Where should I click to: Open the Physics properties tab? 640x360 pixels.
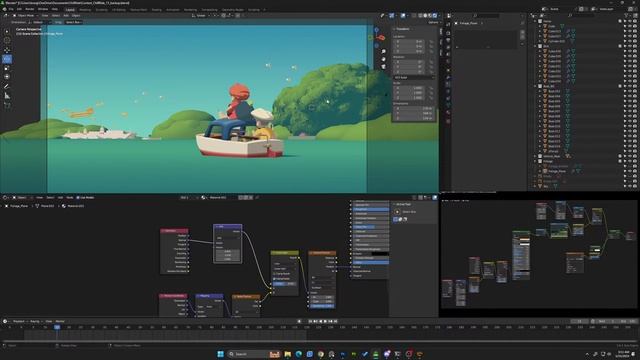[x=448, y=91]
